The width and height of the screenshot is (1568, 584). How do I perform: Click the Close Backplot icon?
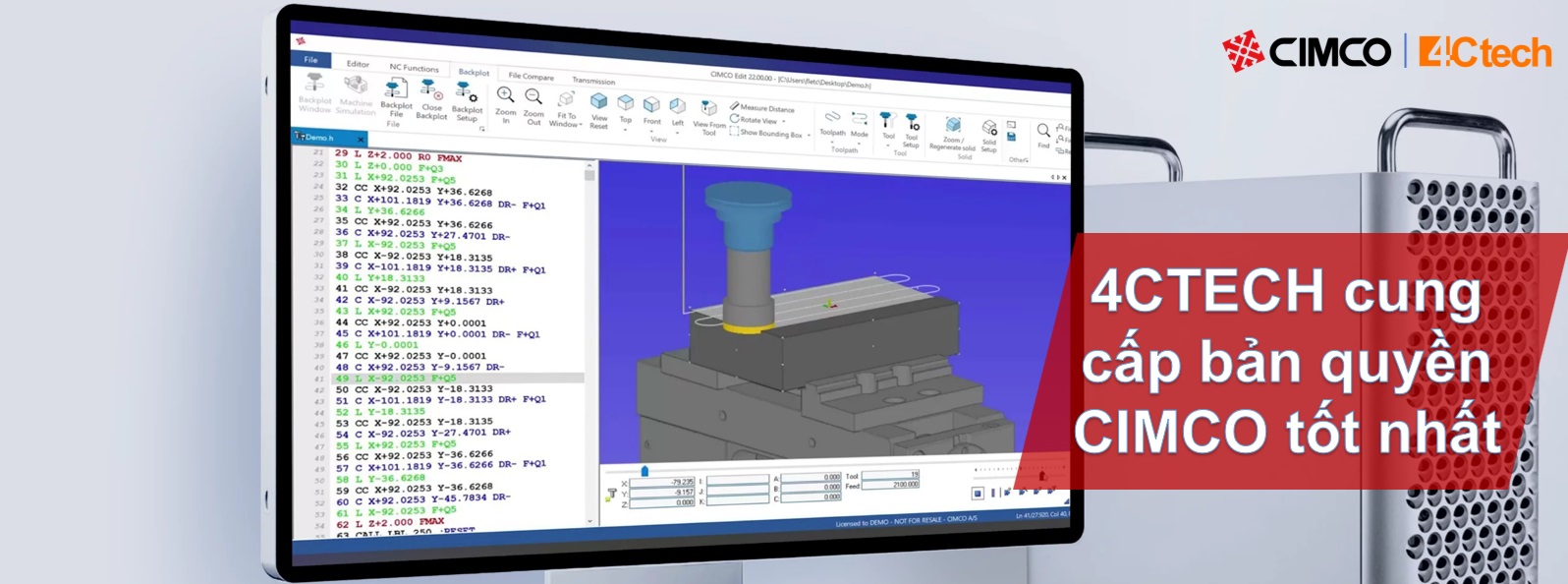[x=430, y=92]
